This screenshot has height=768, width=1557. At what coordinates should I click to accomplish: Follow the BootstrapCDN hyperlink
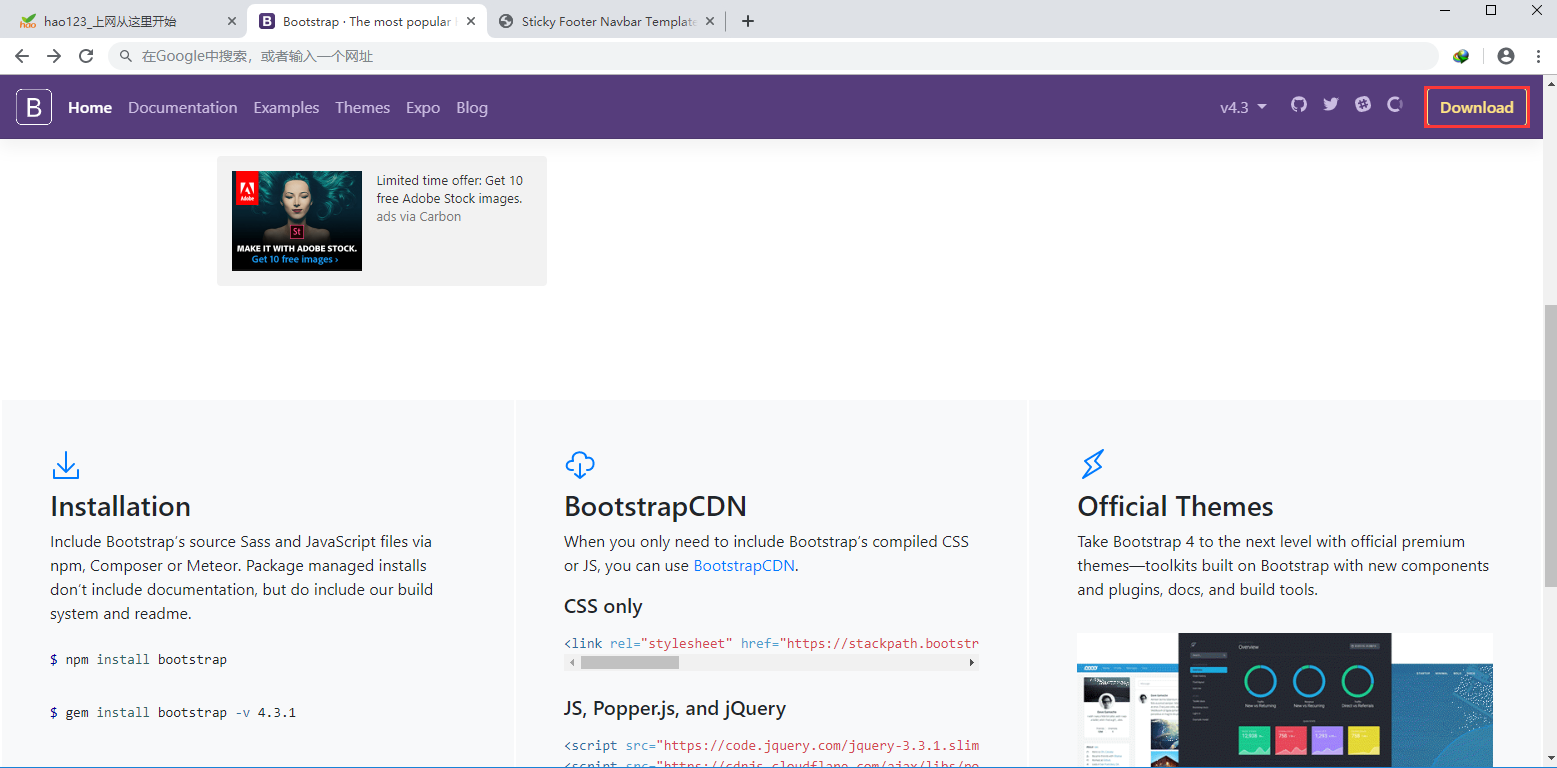click(744, 565)
